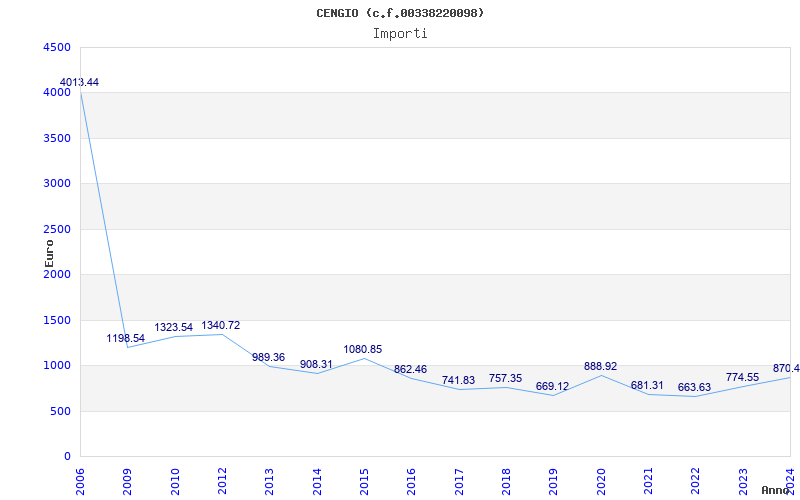The height and width of the screenshot is (500, 800).
Task: Click the x-axis year 2023
Action: [x=743, y=482]
